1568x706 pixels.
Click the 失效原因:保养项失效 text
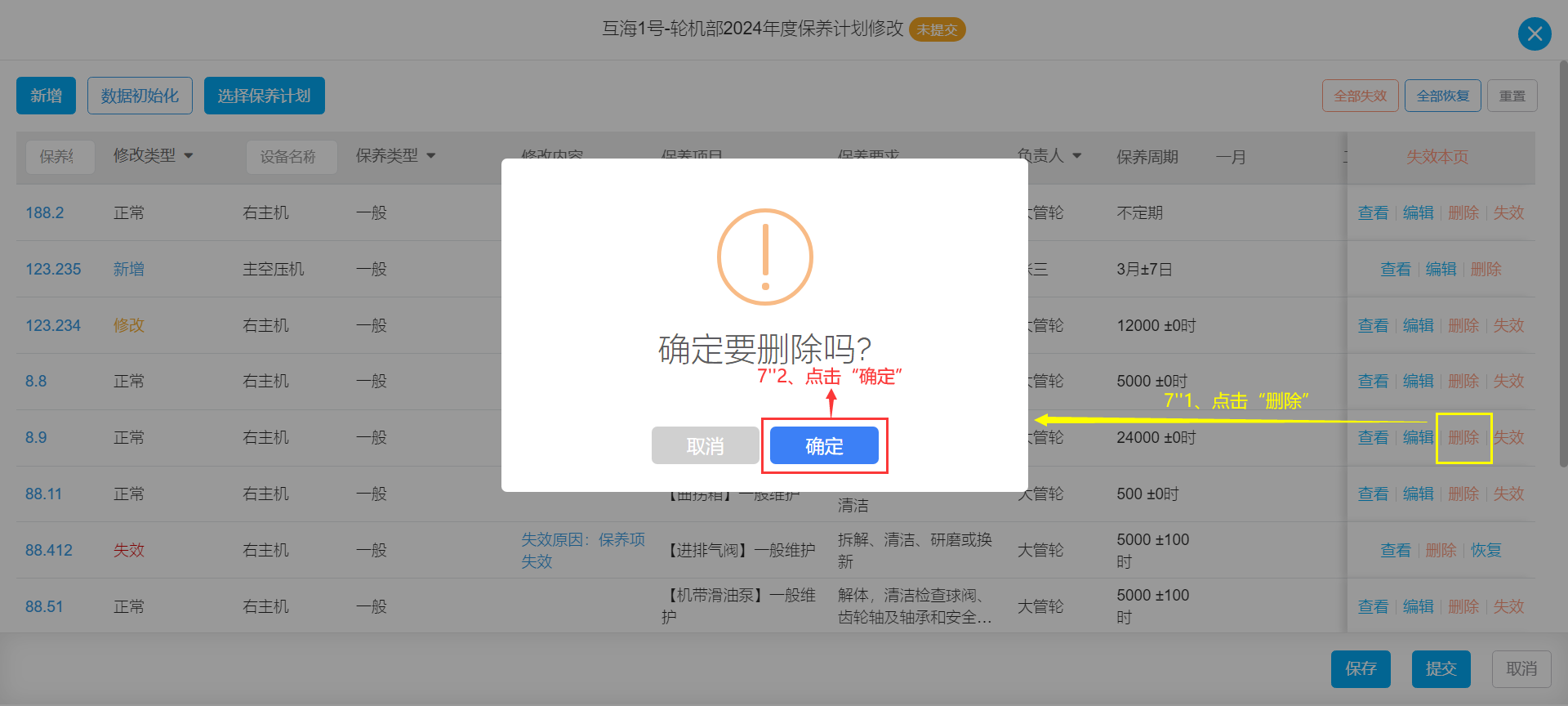click(x=583, y=550)
